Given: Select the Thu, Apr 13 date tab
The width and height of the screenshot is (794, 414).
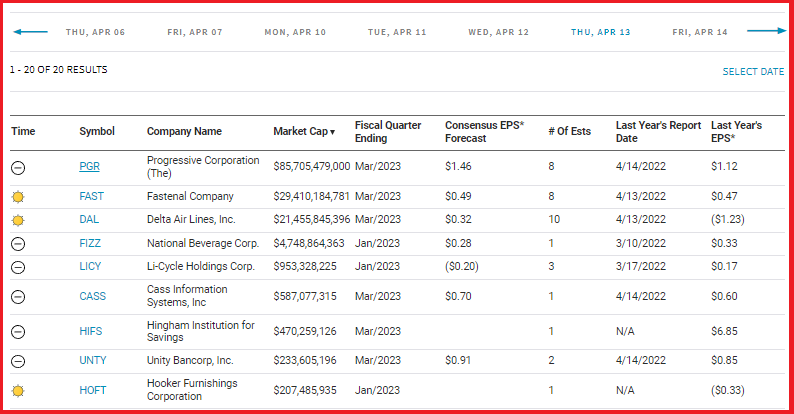Looking at the screenshot, I should [x=600, y=32].
